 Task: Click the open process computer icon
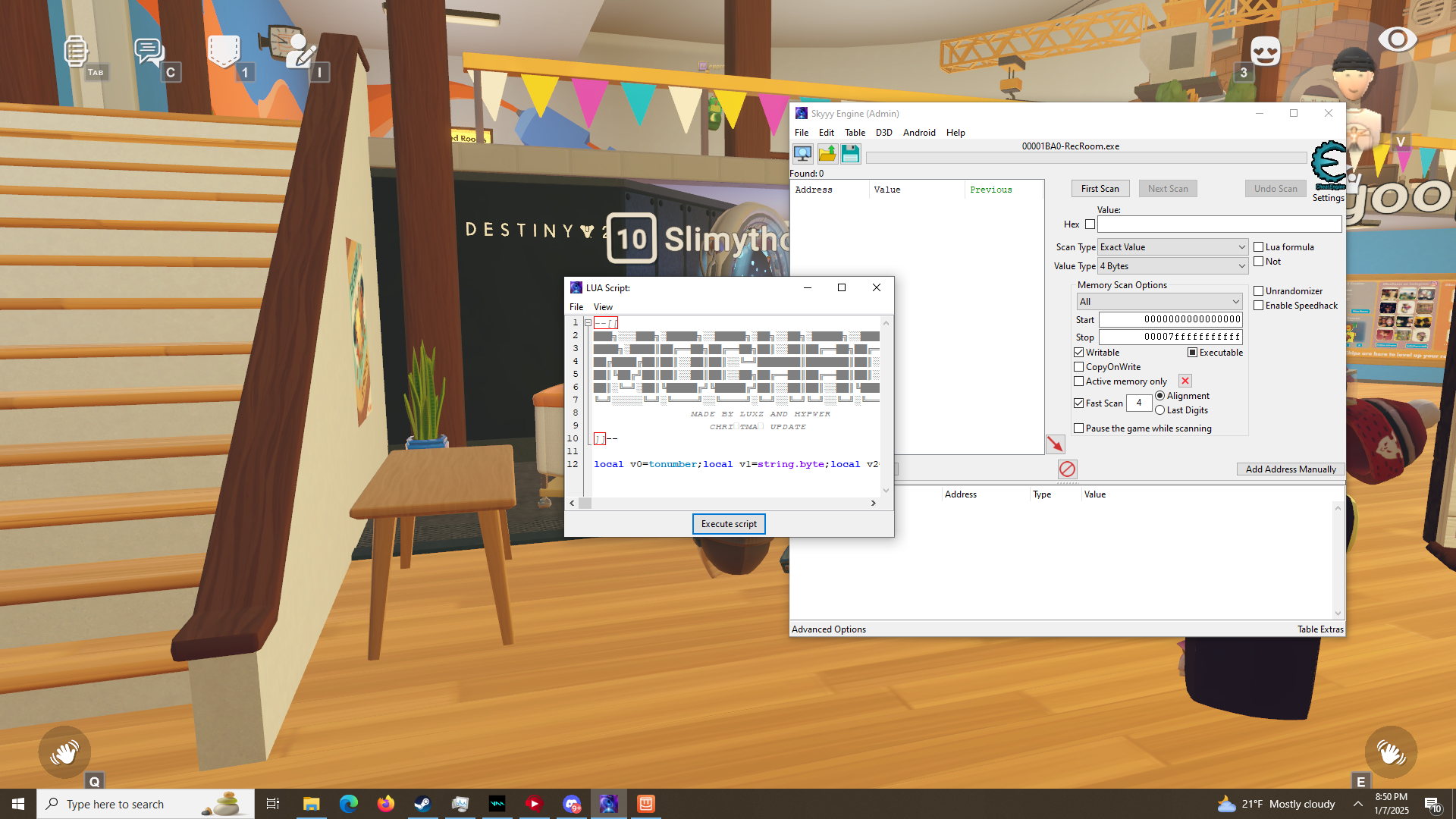pyautogui.click(x=802, y=155)
